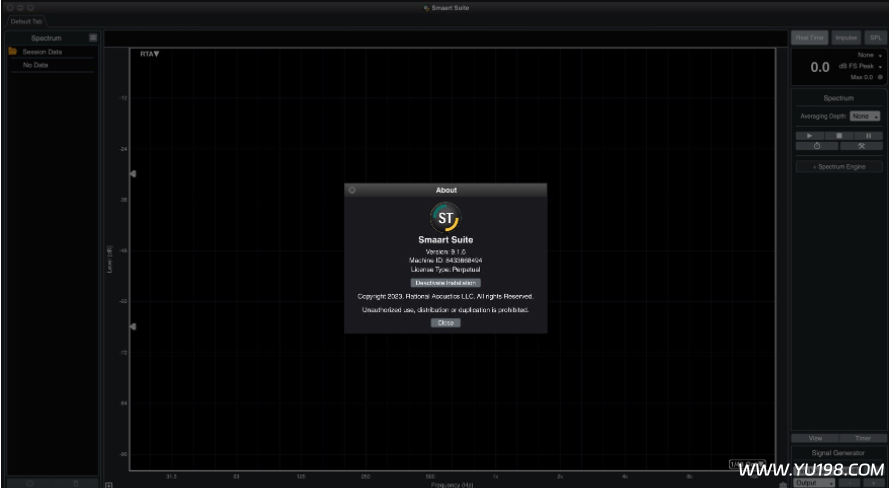Click the Frequency (Hz) axis label
The image size is (889, 488).
(x=452, y=485)
